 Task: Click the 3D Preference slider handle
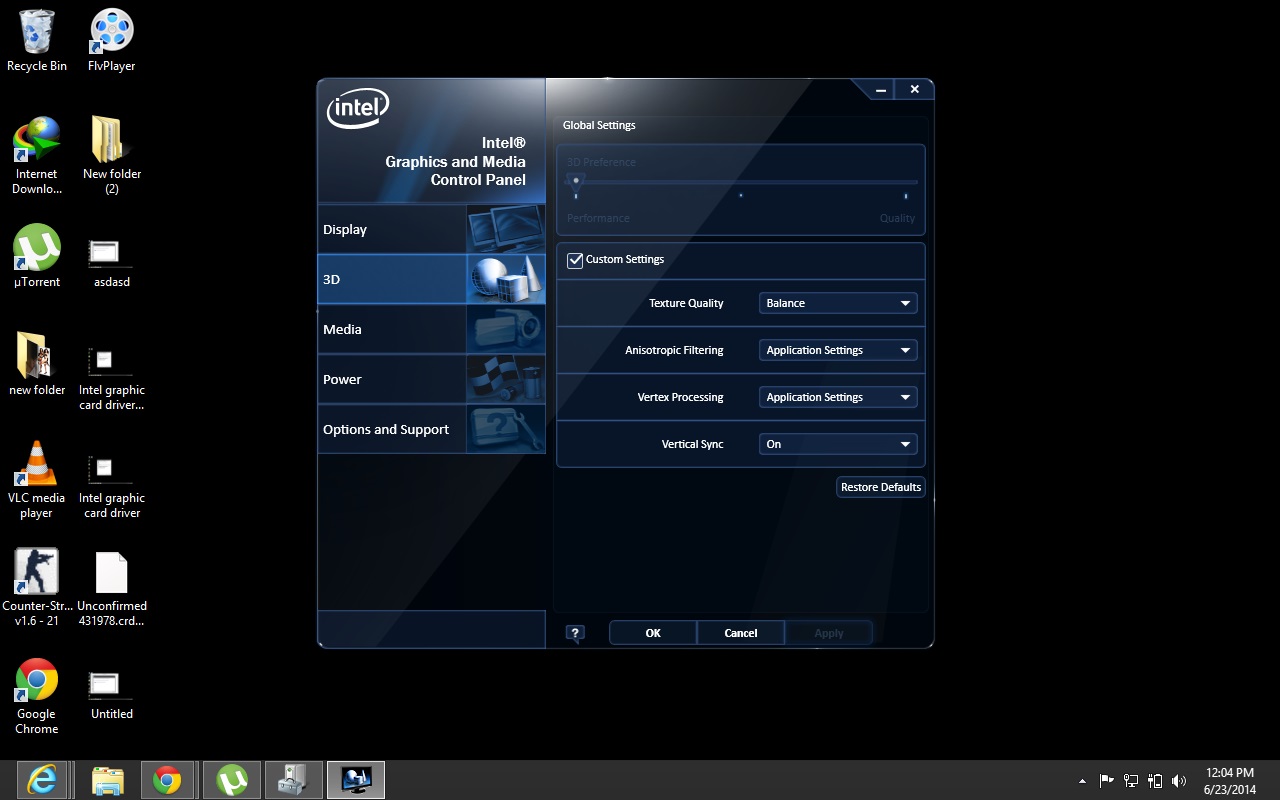click(576, 182)
